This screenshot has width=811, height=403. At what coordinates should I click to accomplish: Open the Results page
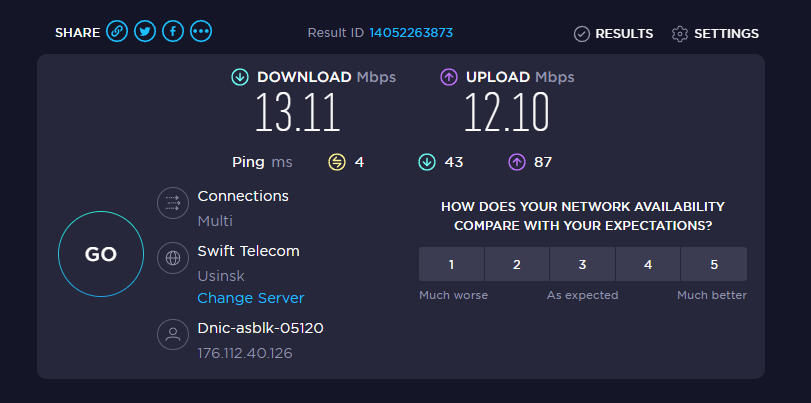point(613,34)
